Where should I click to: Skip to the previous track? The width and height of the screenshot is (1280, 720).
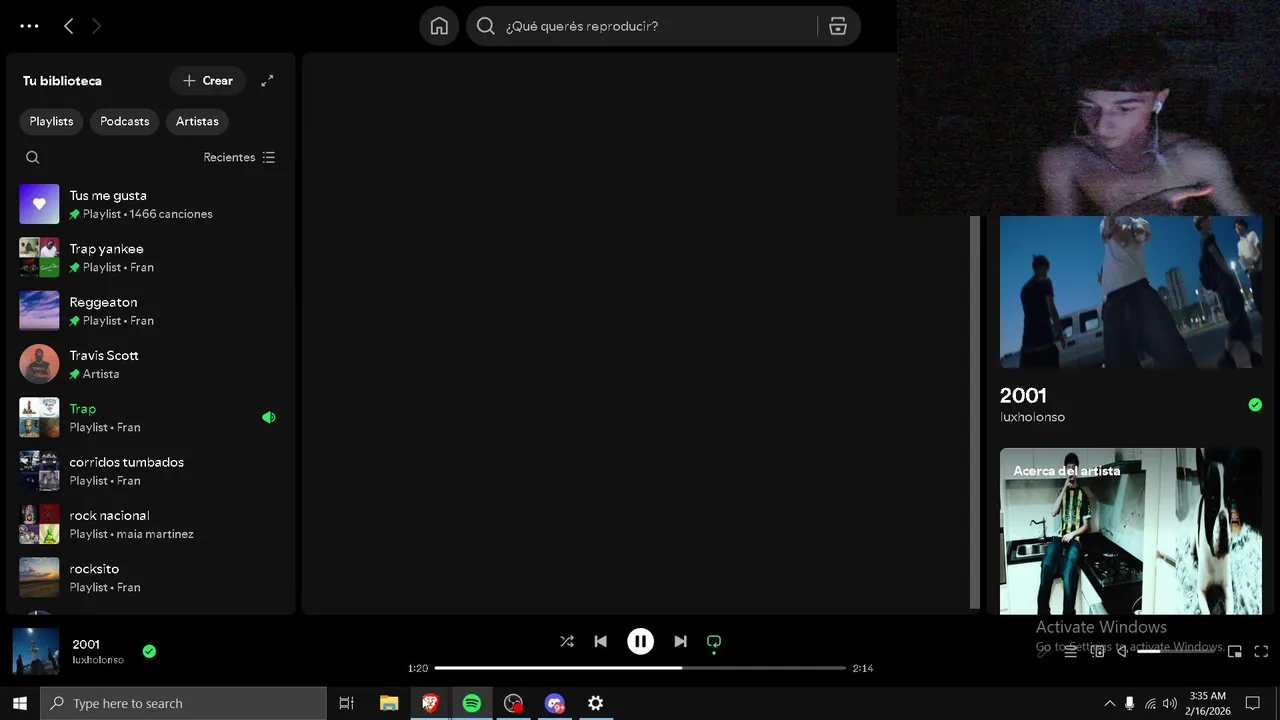[x=600, y=641]
